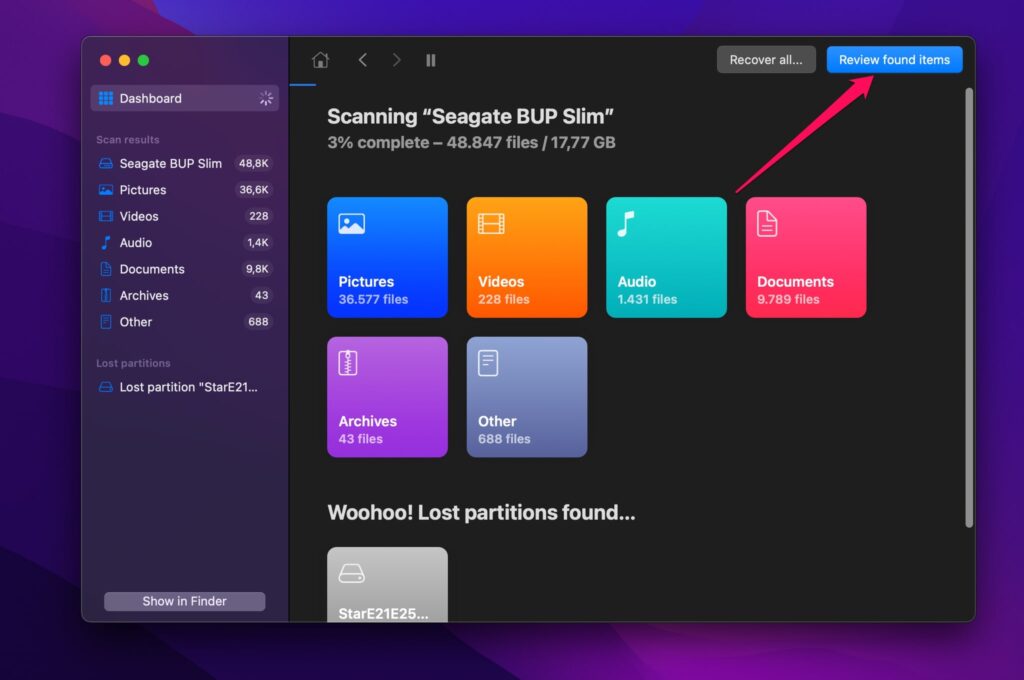Viewport: 1024px width, 680px height.
Task: Click the 43 Archives count badge in sidebar
Action: [x=261, y=295]
